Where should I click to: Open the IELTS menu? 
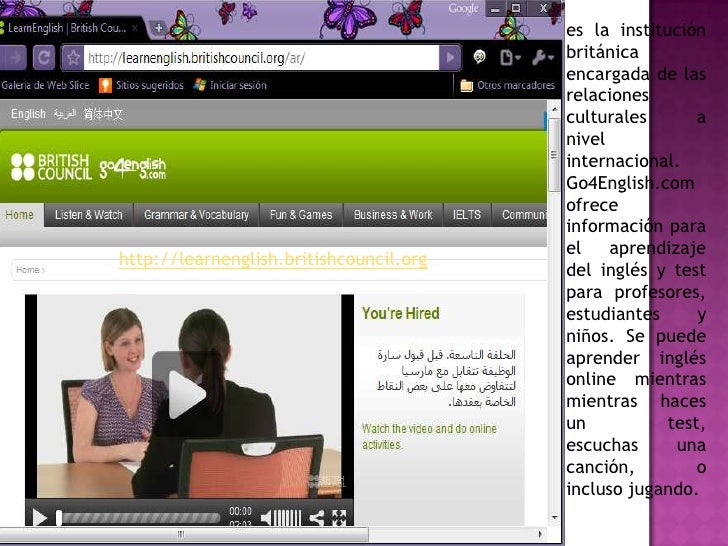pyautogui.click(x=467, y=215)
